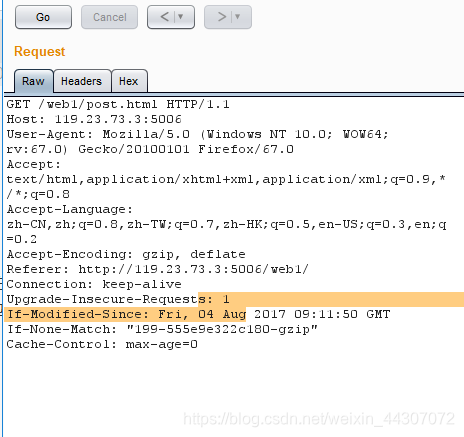Click the Referer header line
This screenshot has width=464, height=437.
tap(158, 269)
